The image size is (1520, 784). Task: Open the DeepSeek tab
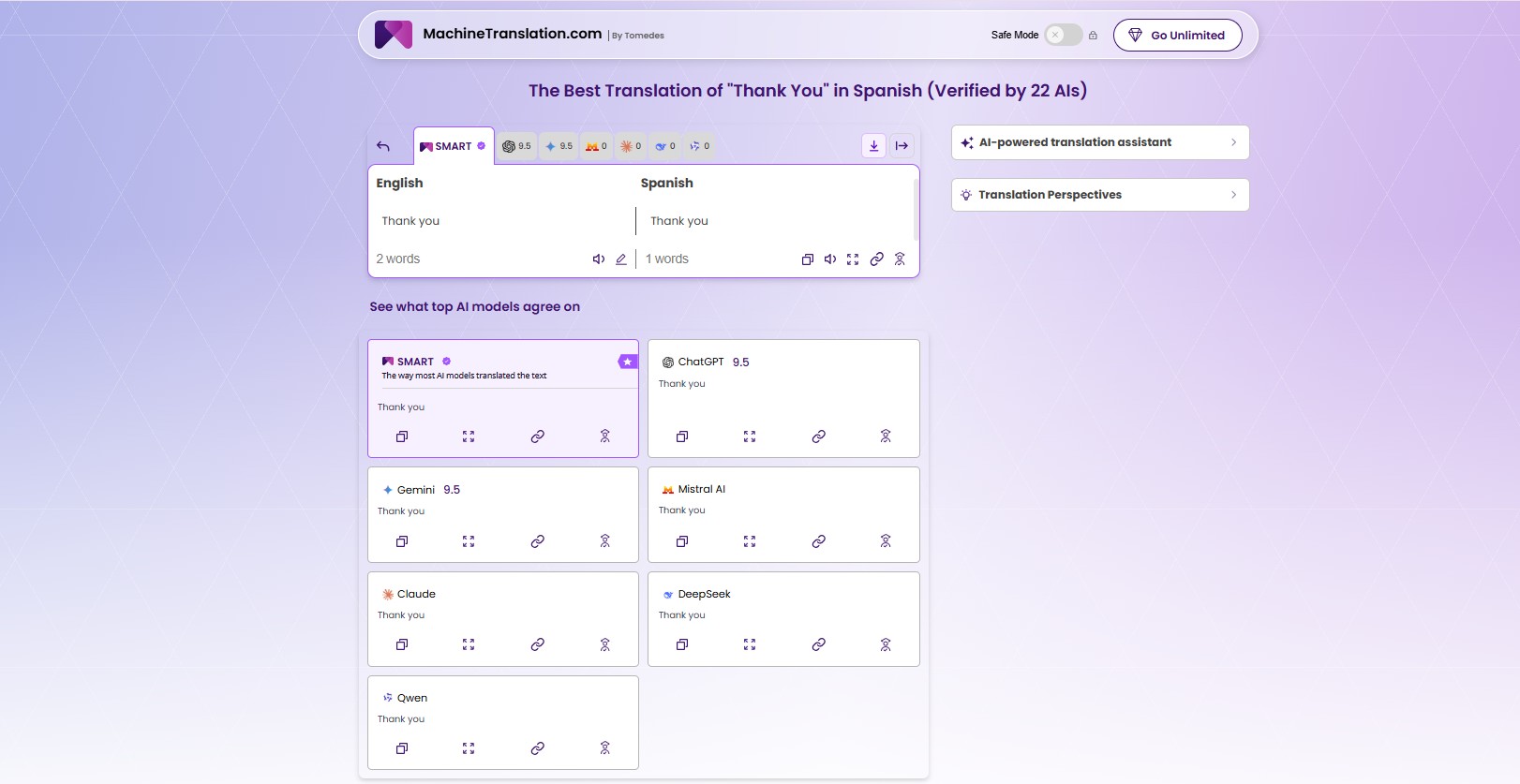click(x=665, y=146)
